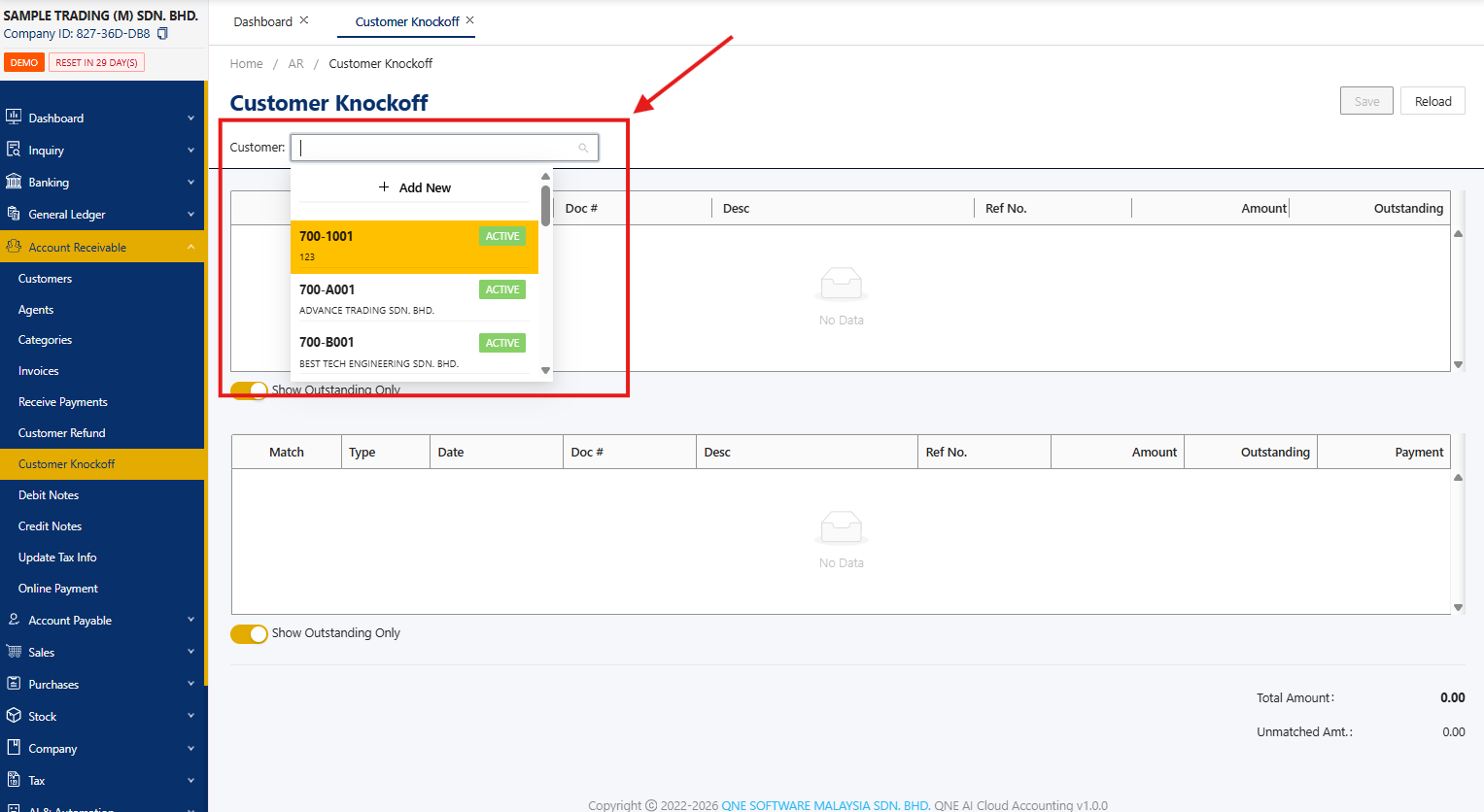Image resolution: width=1484 pixels, height=812 pixels.
Task: Click the Dashboard sidebar icon
Action: (x=14, y=118)
